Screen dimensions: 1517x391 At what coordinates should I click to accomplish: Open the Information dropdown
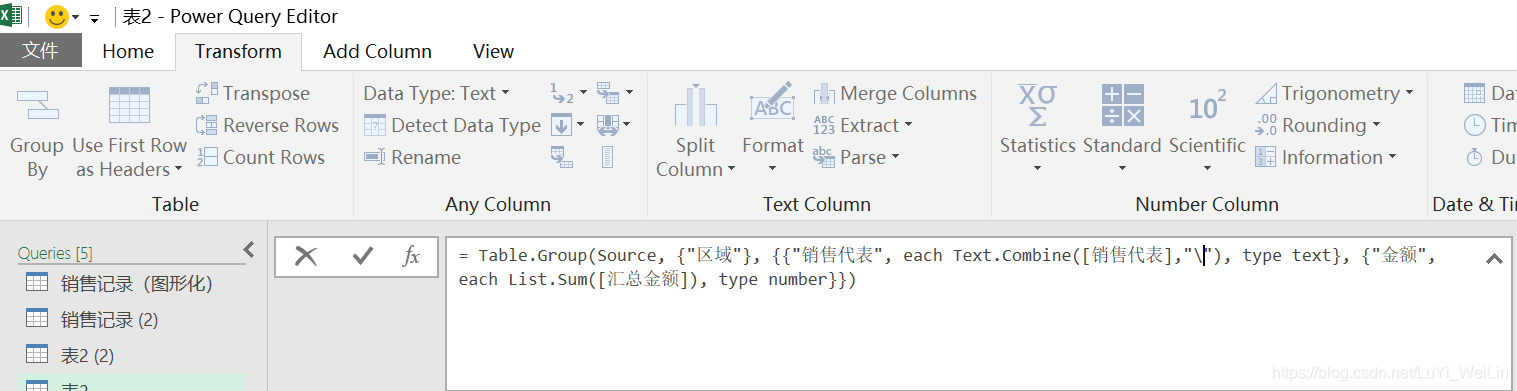point(1326,157)
